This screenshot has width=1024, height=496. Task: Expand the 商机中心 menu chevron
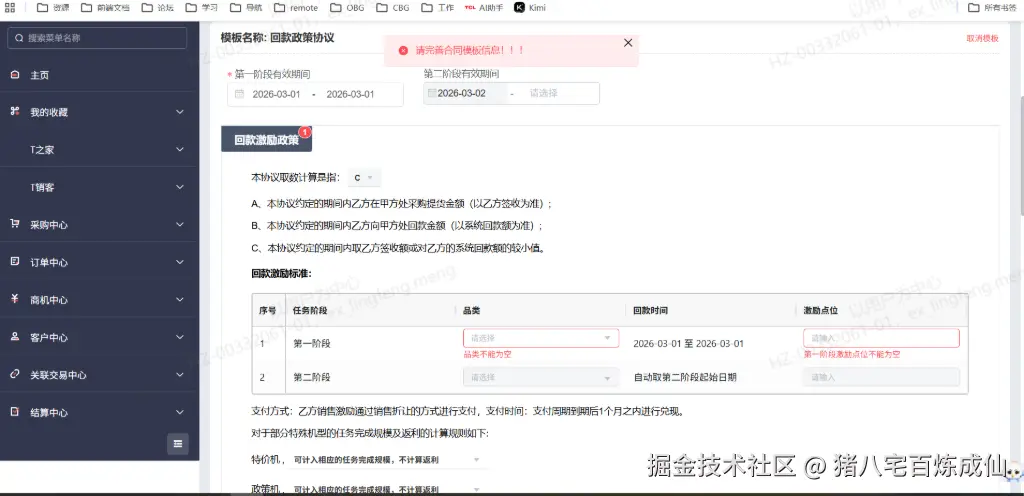click(x=180, y=300)
